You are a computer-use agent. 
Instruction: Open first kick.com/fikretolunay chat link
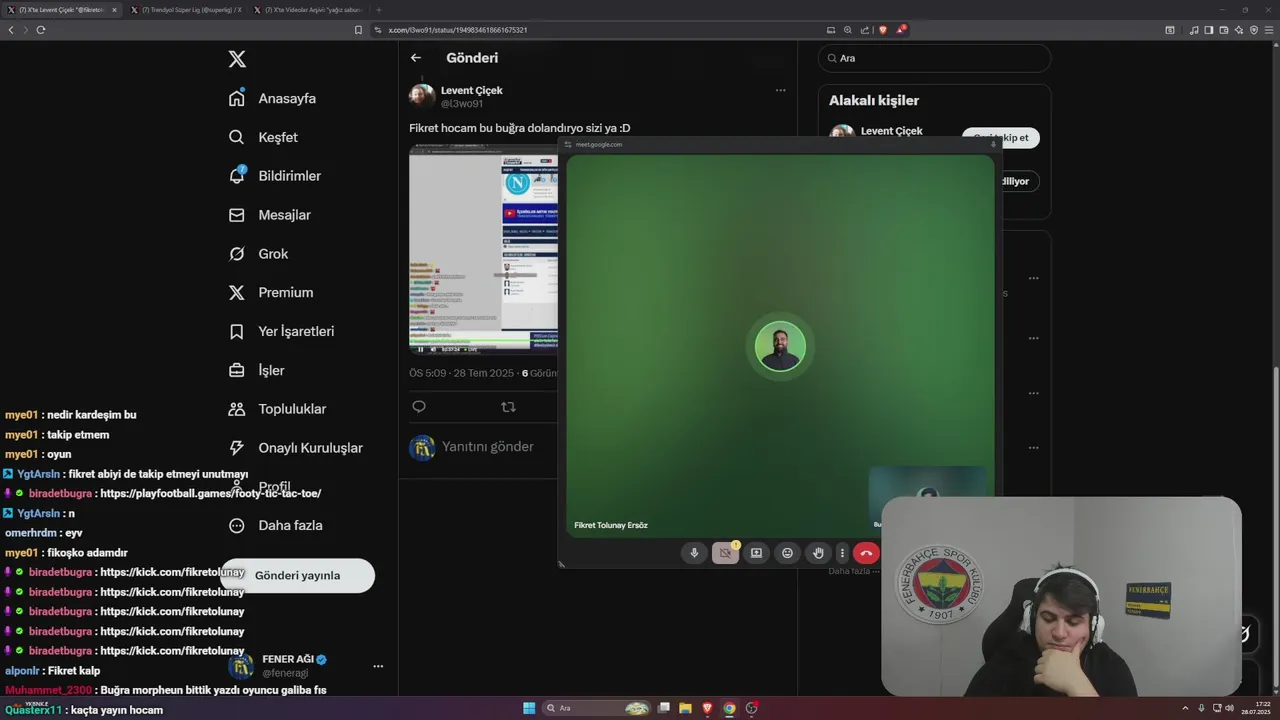point(172,573)
